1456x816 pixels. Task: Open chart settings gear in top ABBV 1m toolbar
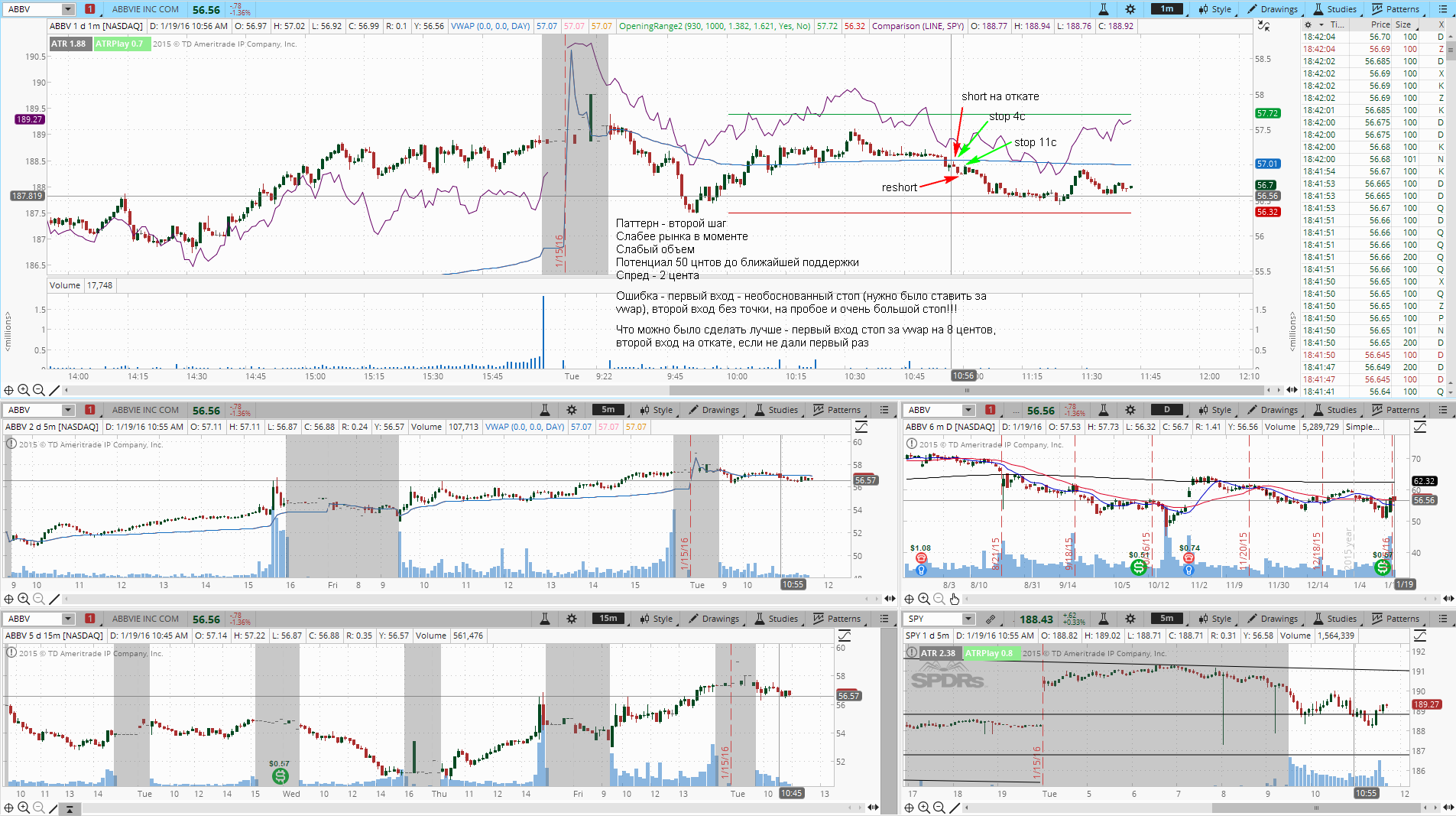1130,9
